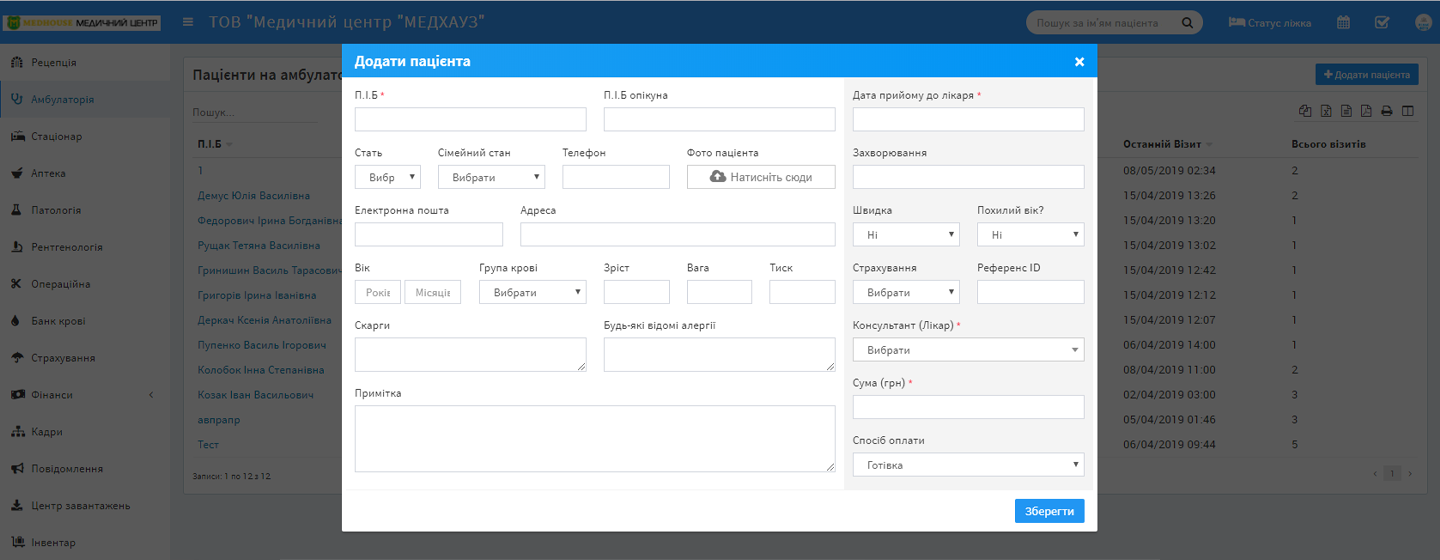Focus the П.І.Б name field
The image size is (1440, 560).
[x=471, y=119]
